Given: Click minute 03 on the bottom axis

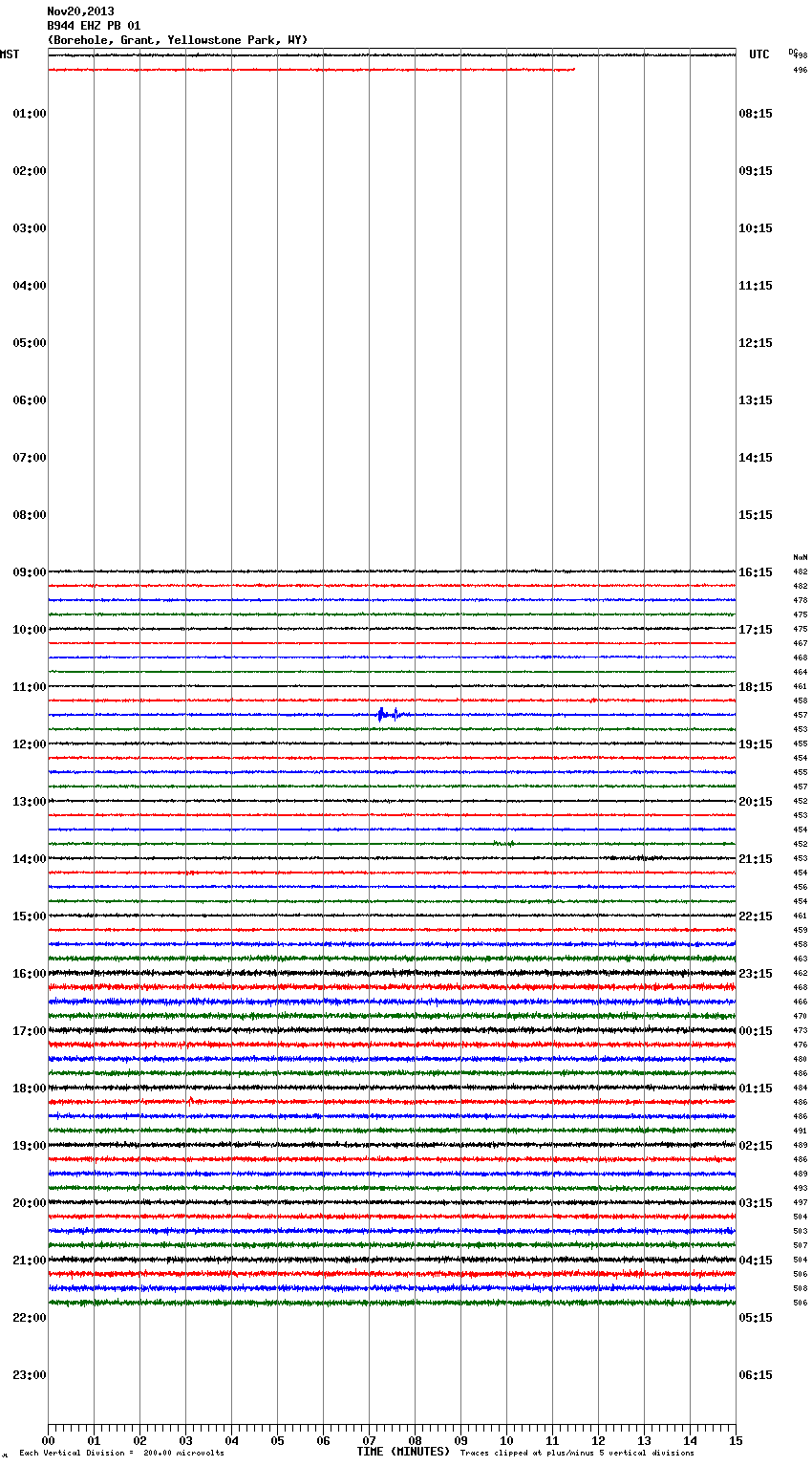Looking at the screenshot, I should [x=185, y=1440].
